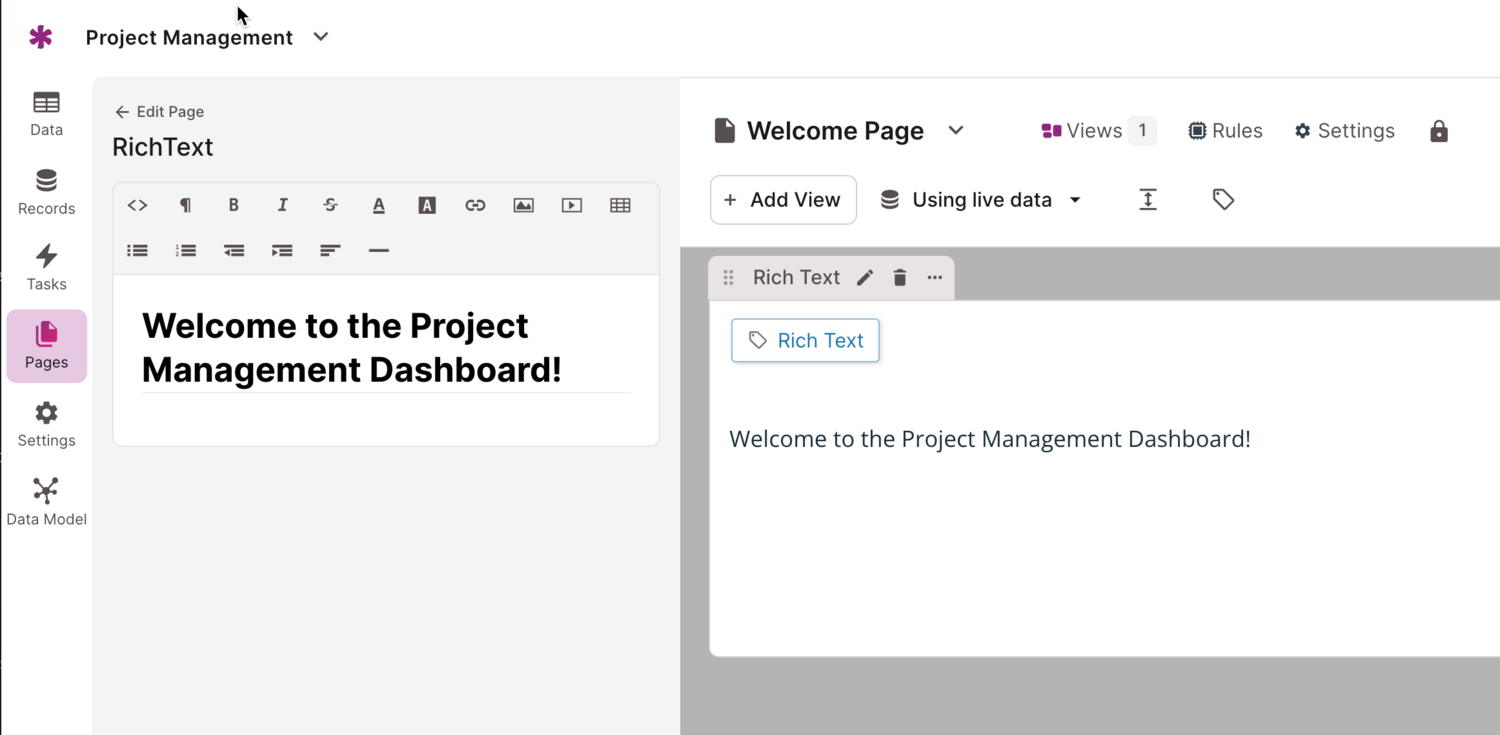Image resolution: width=1500 pixels, height=735 pixels.
Task: Insert an image into rich text
Action: coord(523,205)
